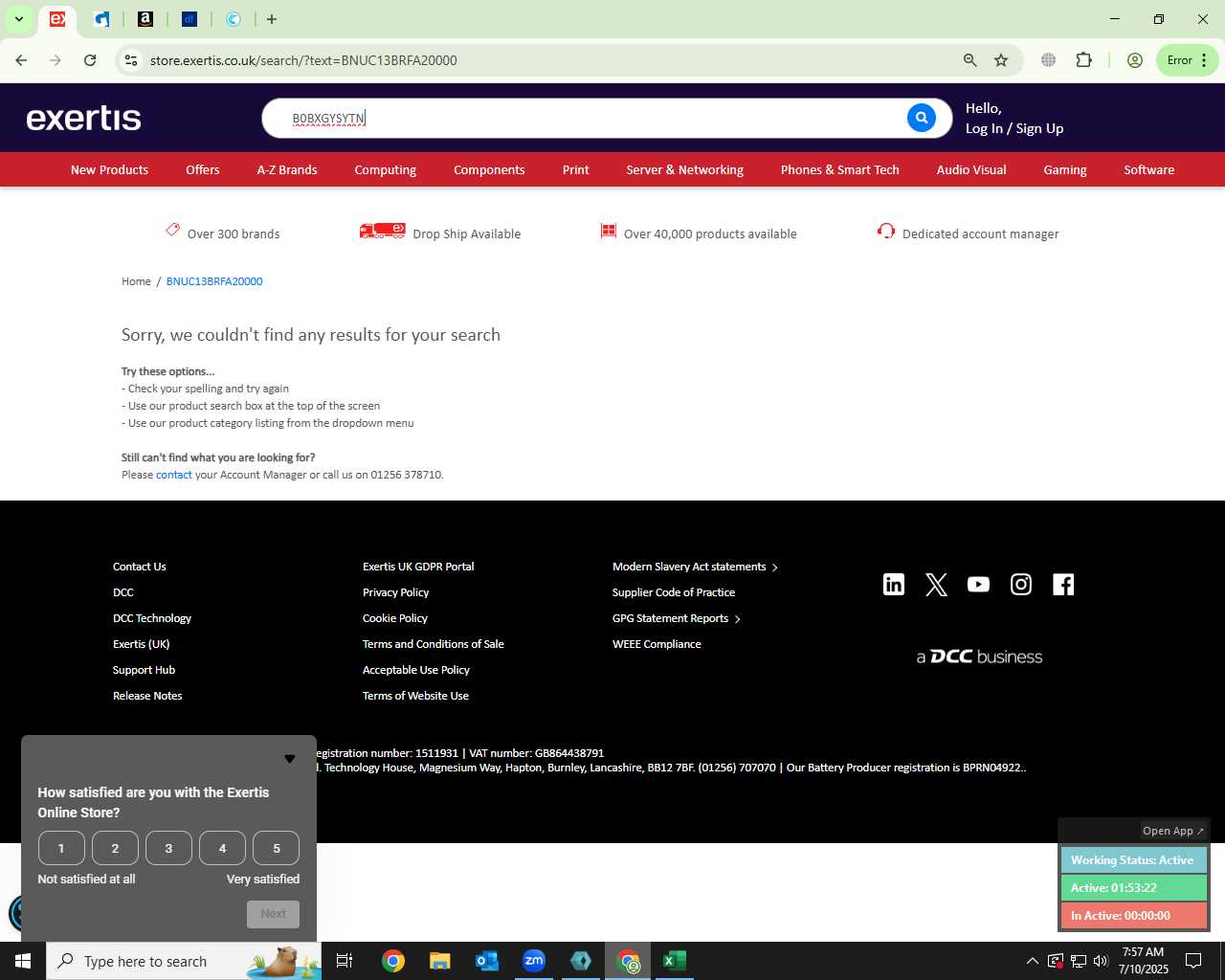Open Outlook from the taskbar
Viewport: 1225px width, 980px height.
[x=487, y=961]
